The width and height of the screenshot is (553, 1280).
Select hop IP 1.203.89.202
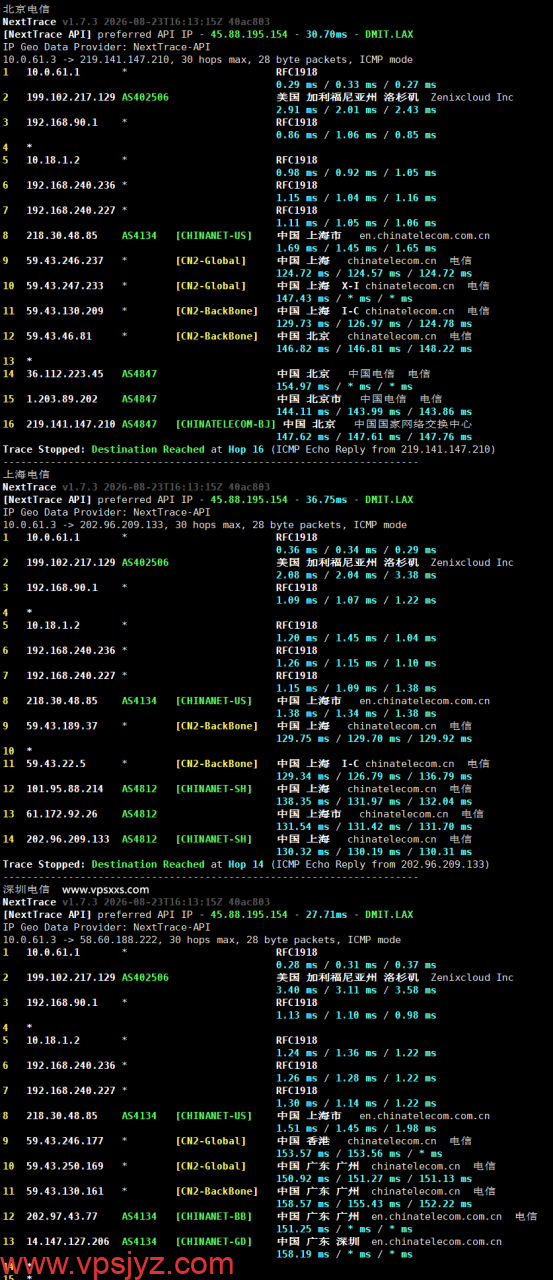(62, 399)
